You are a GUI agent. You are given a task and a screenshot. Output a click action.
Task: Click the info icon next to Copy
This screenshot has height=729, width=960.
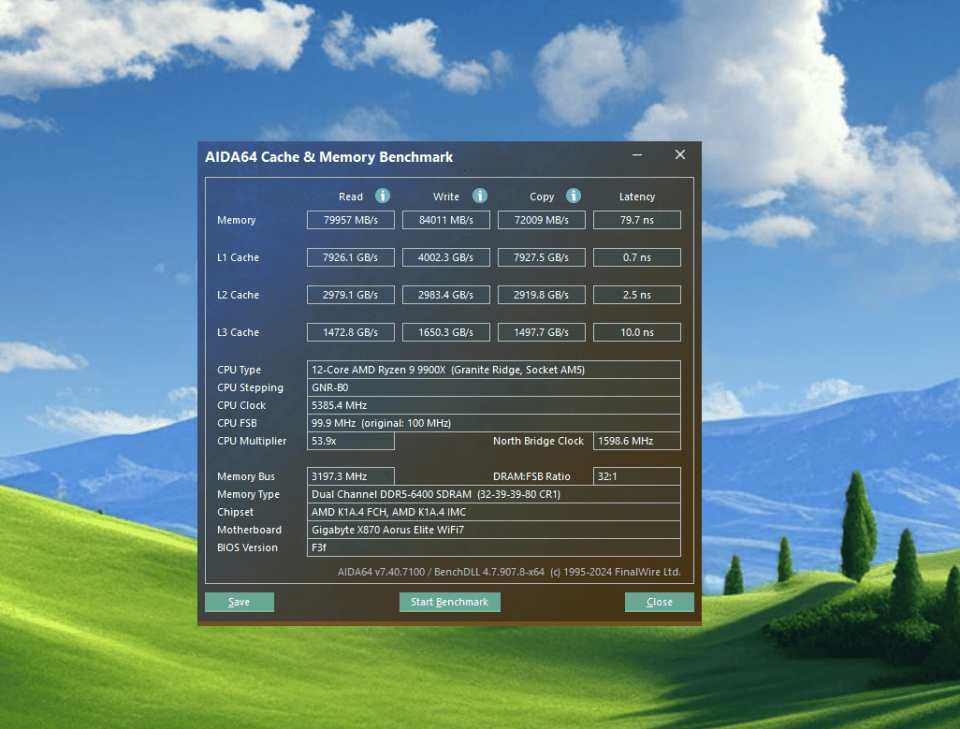click(573, 196)
